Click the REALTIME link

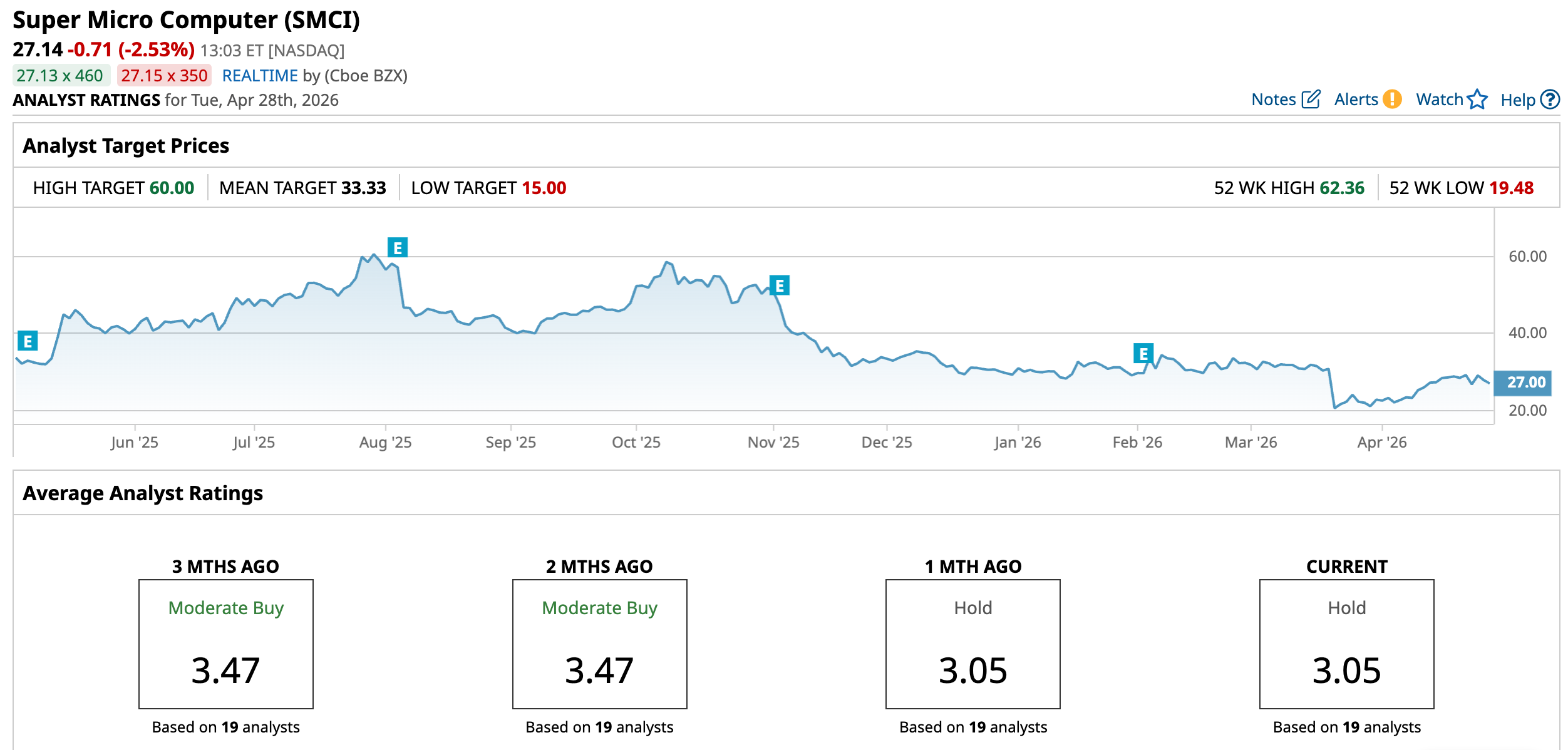tap(259, 76)
